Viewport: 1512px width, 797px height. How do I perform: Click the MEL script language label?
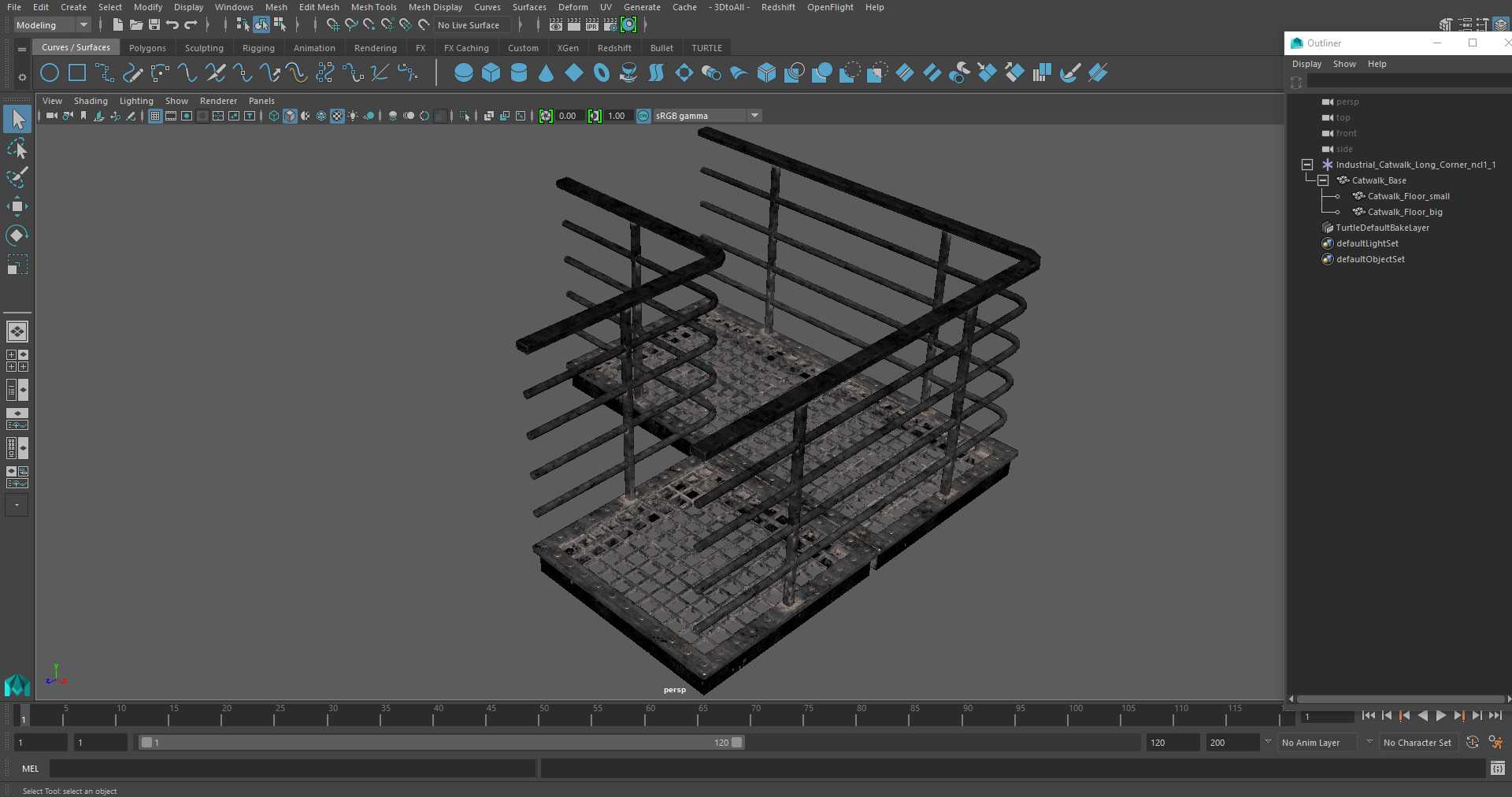30,769
